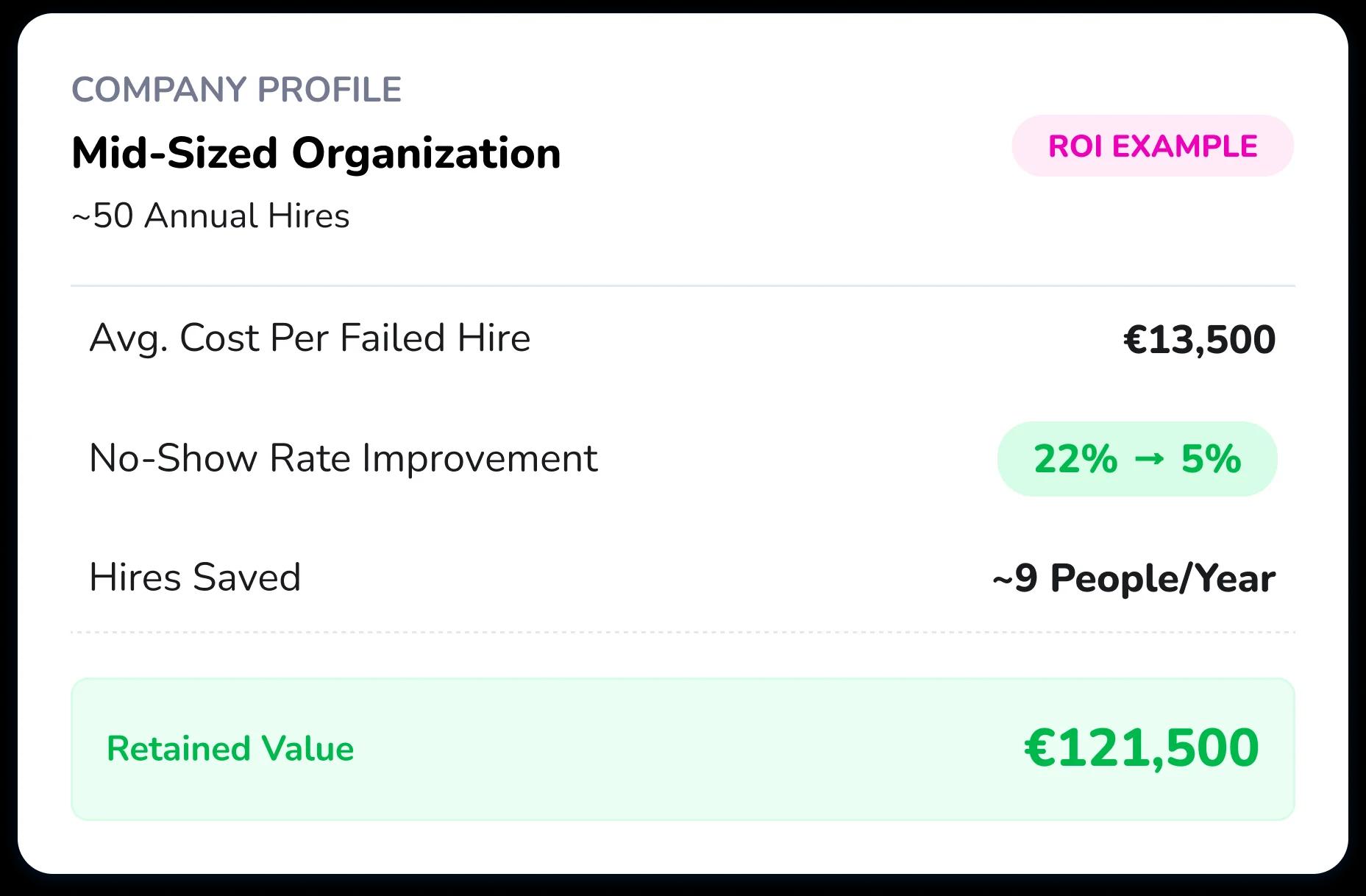Select the Mid-Sized Organization heading
The width and height of the screenshot is (1366, 896).
[x=316, y=154]
